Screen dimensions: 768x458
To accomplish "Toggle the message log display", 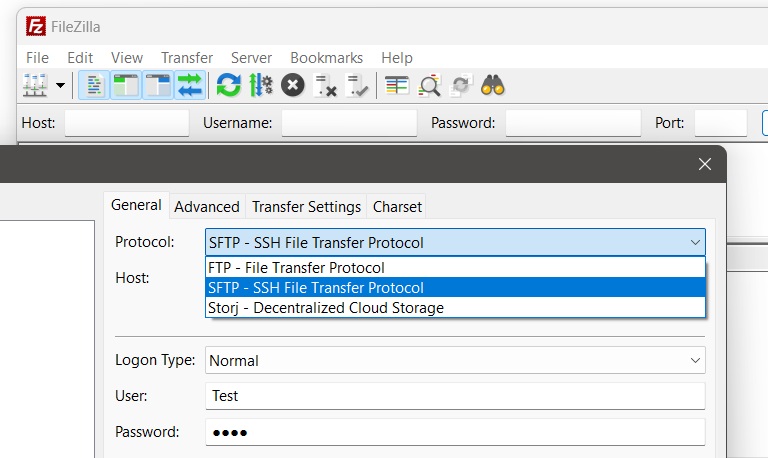I will [93, 86].
